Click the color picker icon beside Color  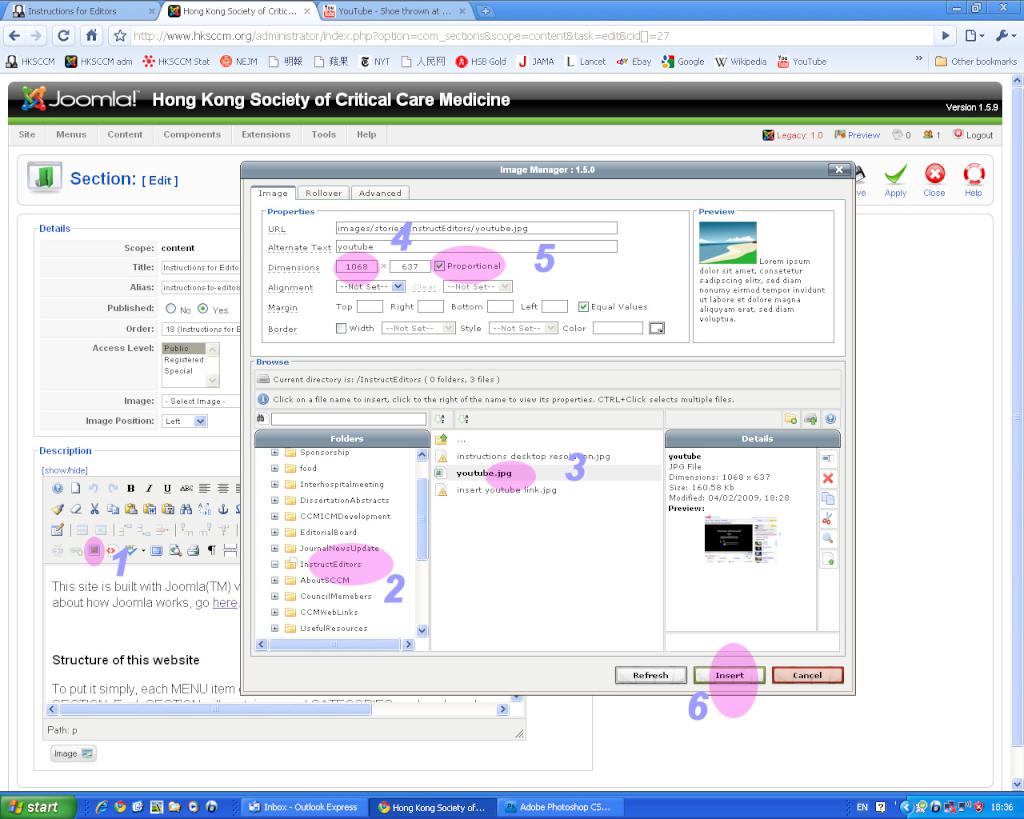(657, 329)
